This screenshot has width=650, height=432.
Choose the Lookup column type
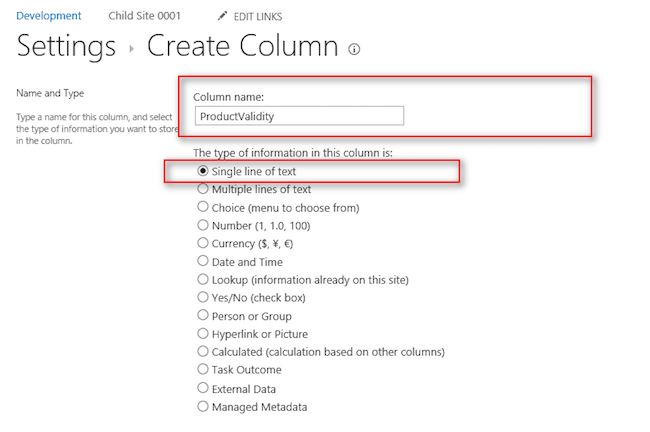[x=204, y=279]
